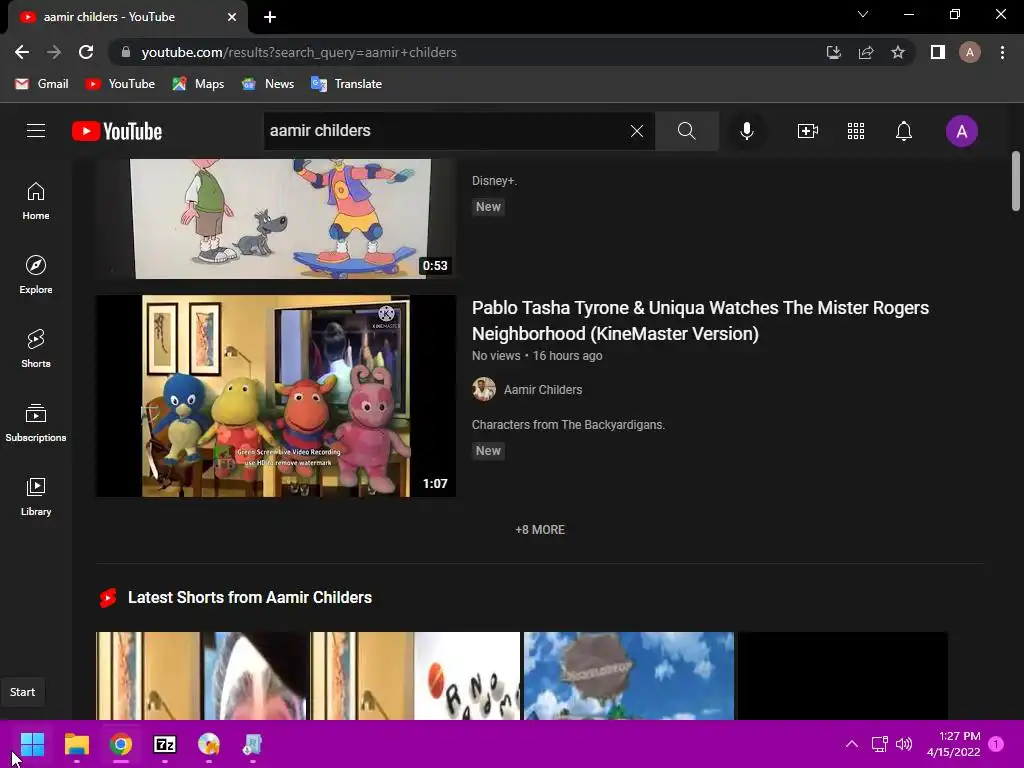The height and width of the screenshot is (768, 1024).
Task: Click the Windows Start button
Action: 32,744
